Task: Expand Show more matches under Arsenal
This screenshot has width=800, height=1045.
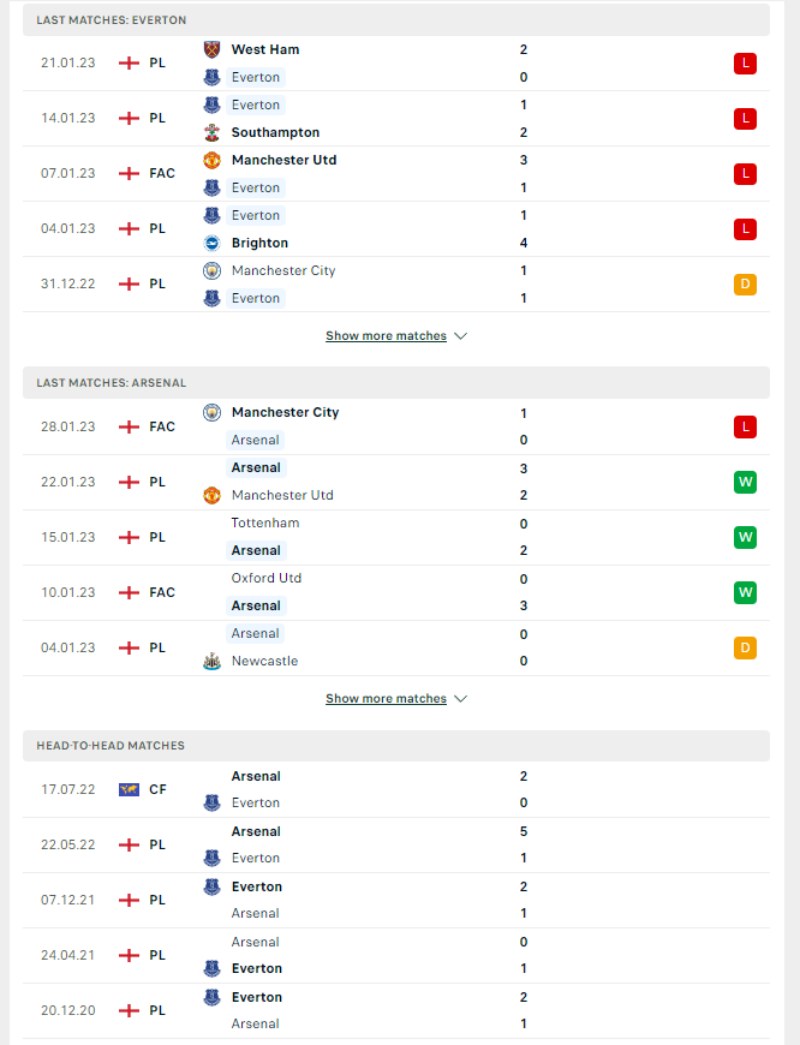Action: pyautogui.click(x=386, y=698)
